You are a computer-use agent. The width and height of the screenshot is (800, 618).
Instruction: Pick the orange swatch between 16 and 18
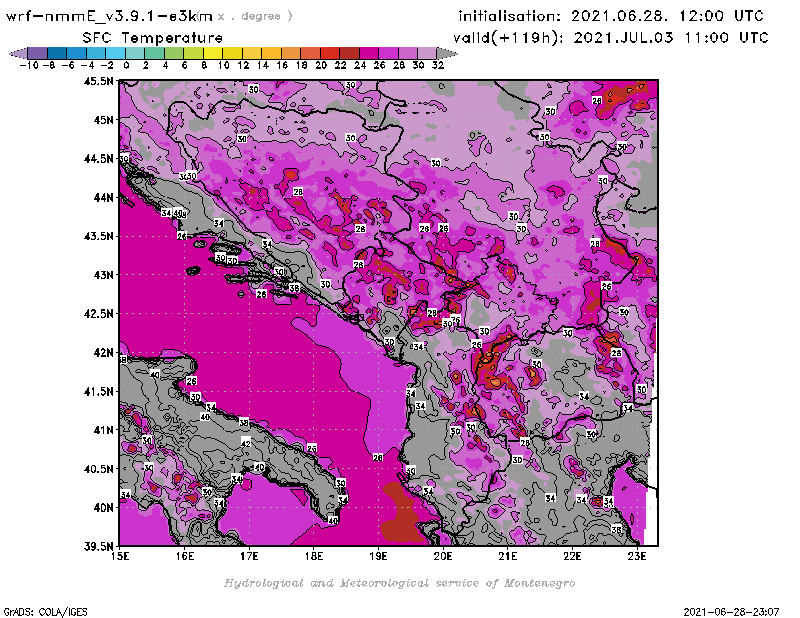pos(291,53)
